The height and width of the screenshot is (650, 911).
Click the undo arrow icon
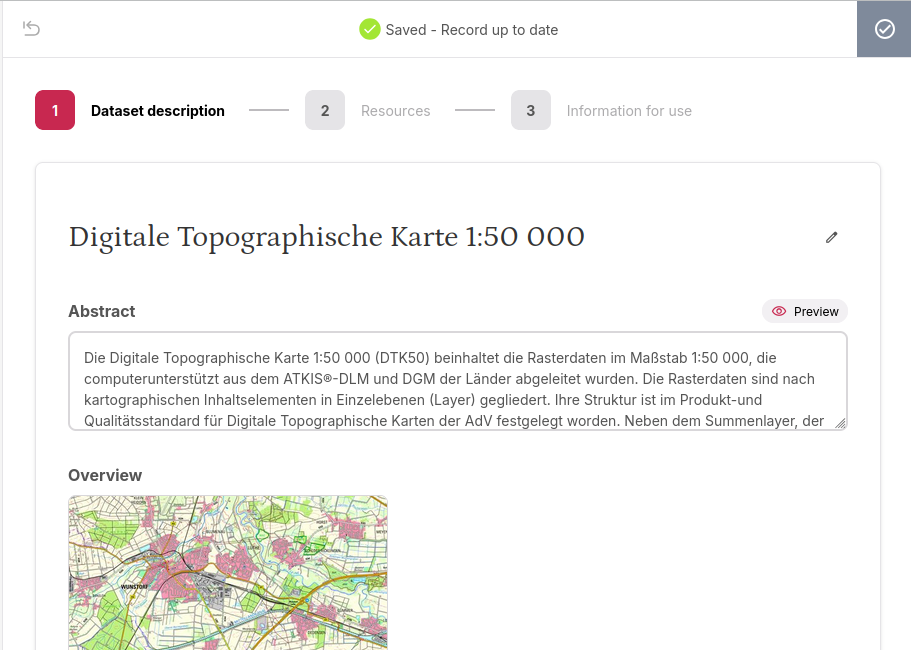pyautogui.click(x=31, y=28)
